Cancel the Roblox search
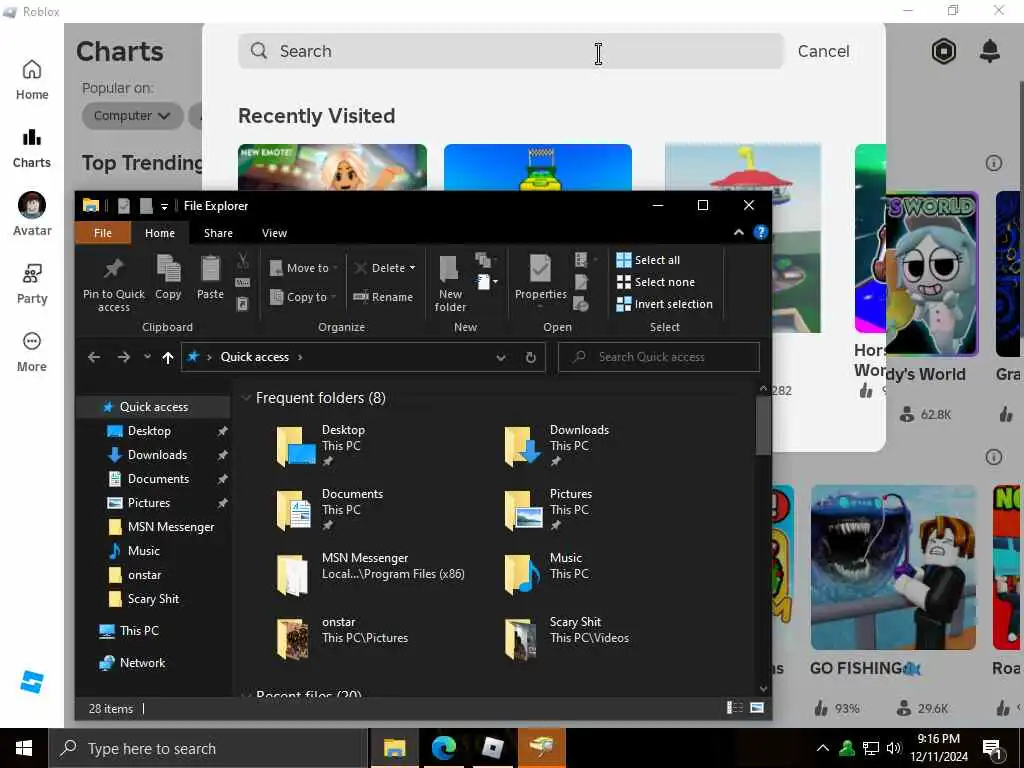Screen dimensions: 1024x768 (x=824, y=51)
